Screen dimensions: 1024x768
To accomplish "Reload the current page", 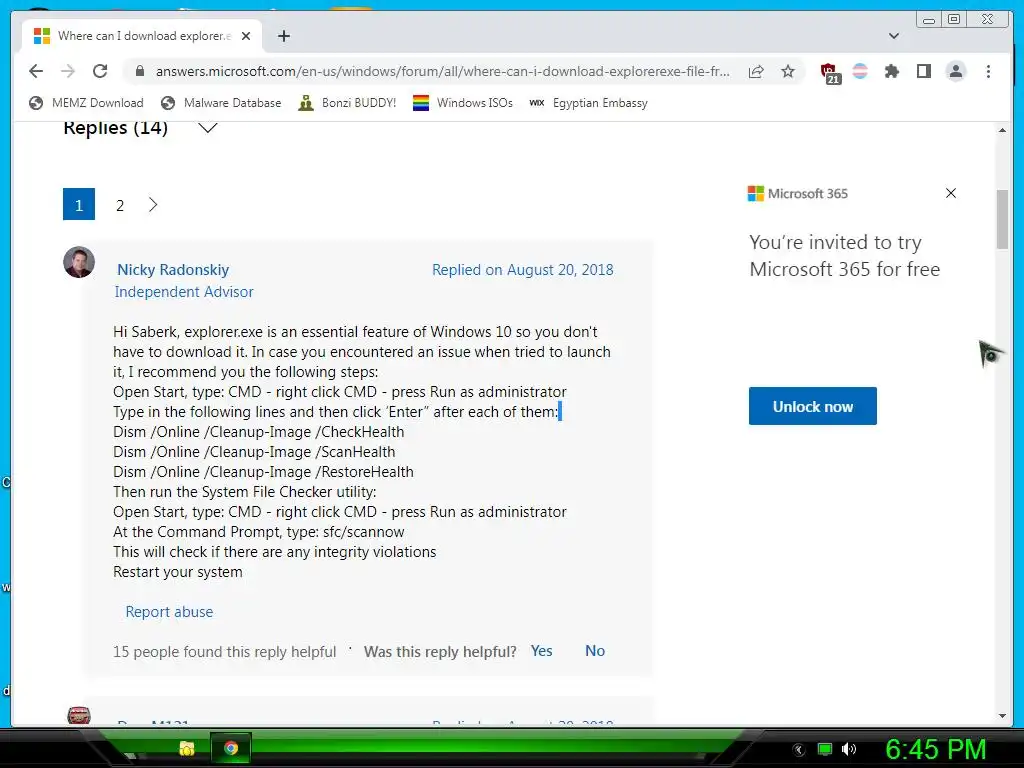I will point(100,71).
